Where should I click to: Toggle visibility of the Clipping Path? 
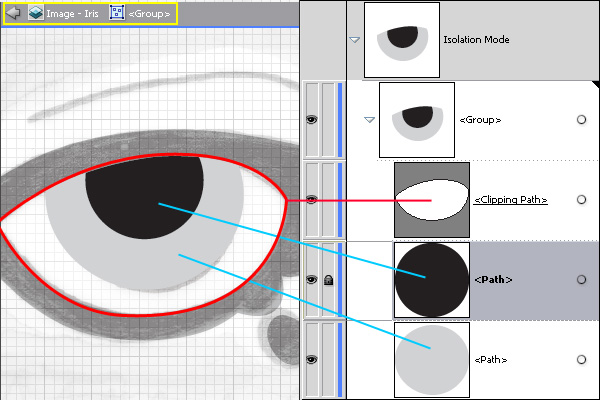[312, 199]
